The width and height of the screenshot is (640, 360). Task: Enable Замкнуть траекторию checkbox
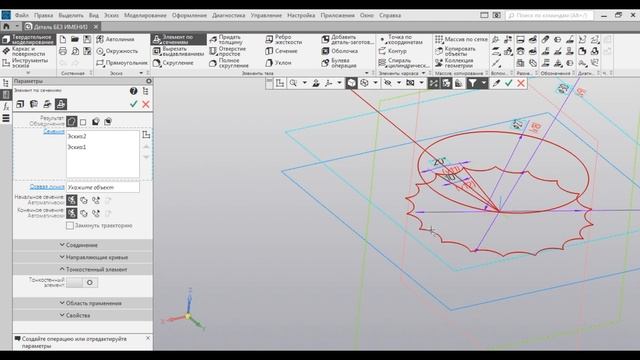(70, 225)
